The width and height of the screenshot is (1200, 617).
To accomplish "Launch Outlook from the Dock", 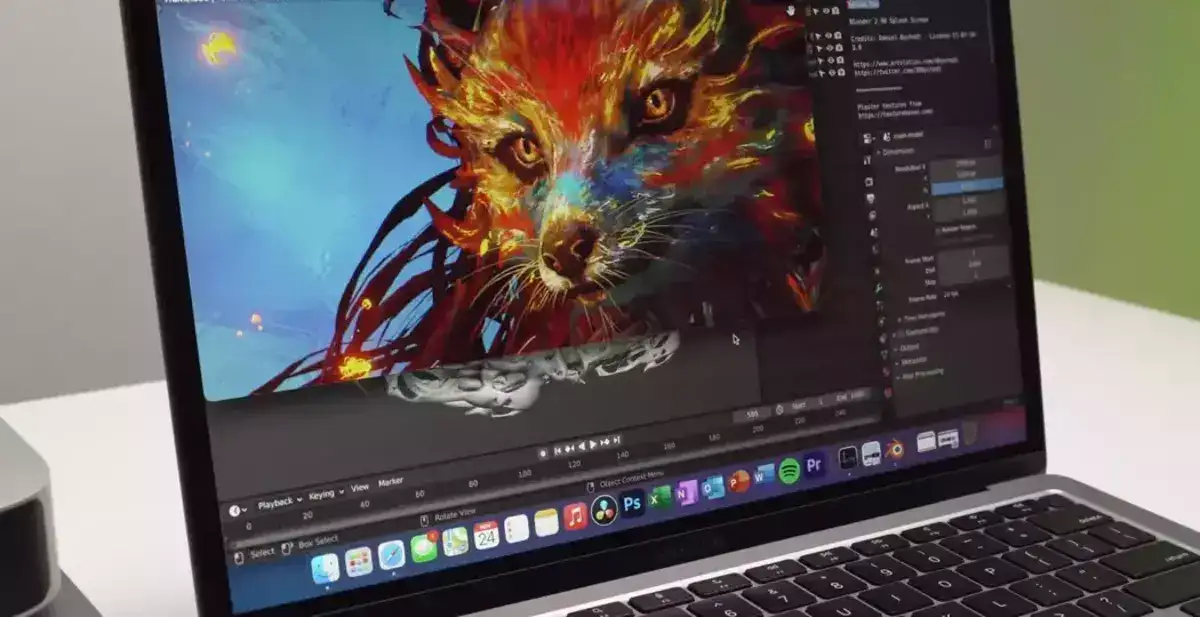I will coord(713,487).
